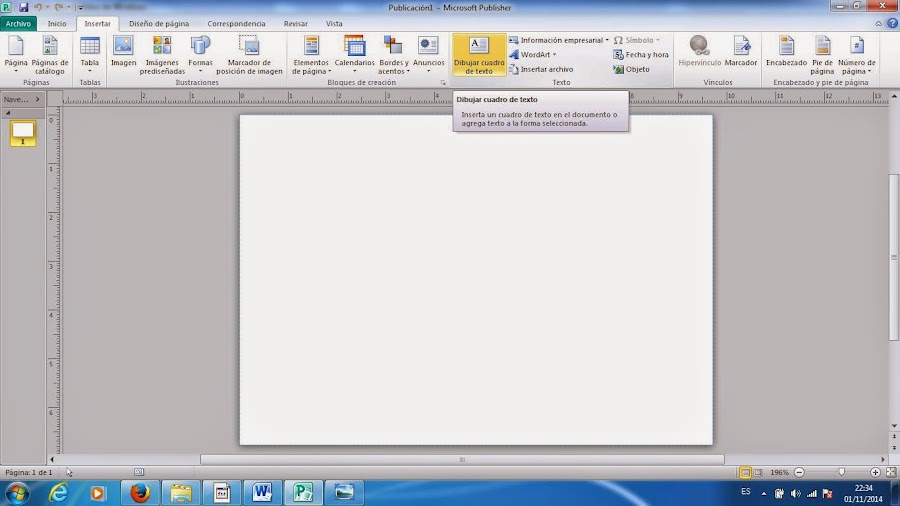Screen dimensions: 900x506
Task: Click scroll down arrow on vertical scrollbar
Action: point(894,426)
